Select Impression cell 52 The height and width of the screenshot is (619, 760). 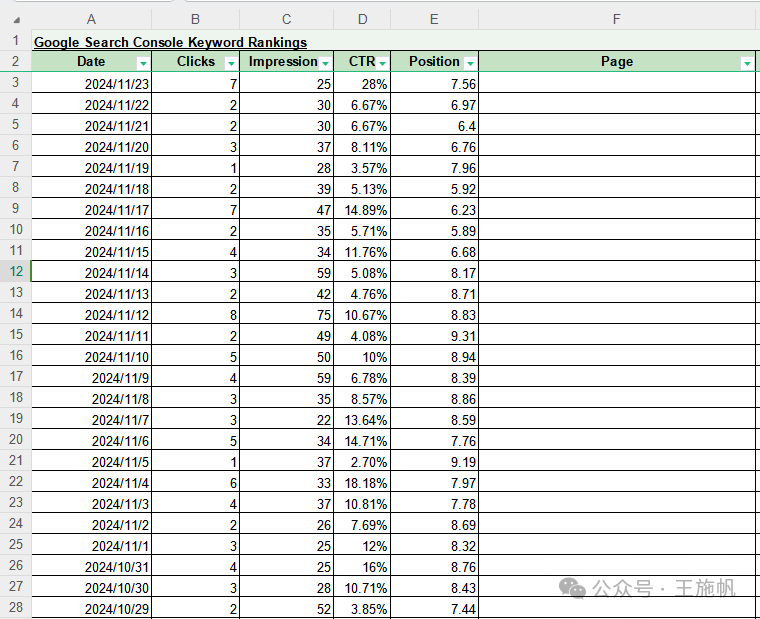tap(286, 609)
